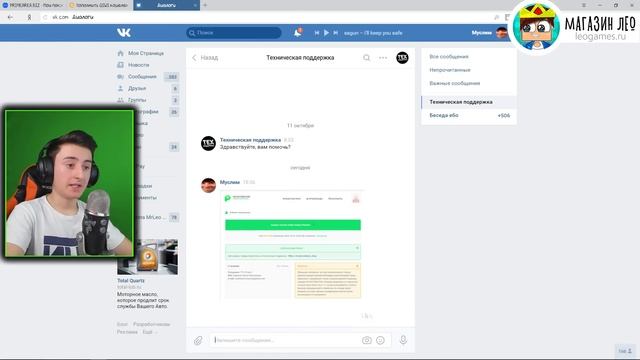Open Группы in the left sidebar

point(137,100)
